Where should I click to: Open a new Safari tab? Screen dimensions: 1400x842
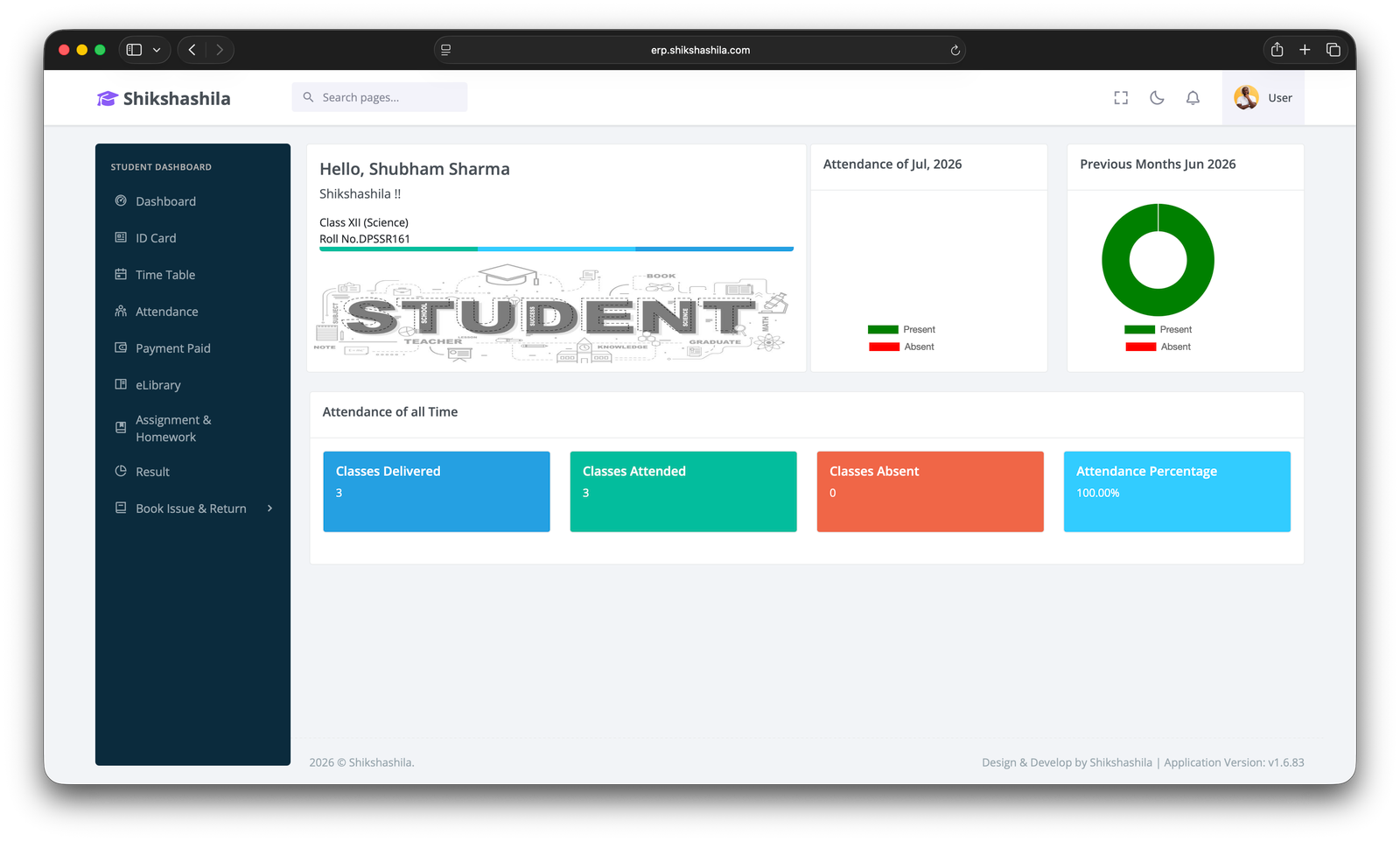pyautogui.click(x=1305, y=50)
